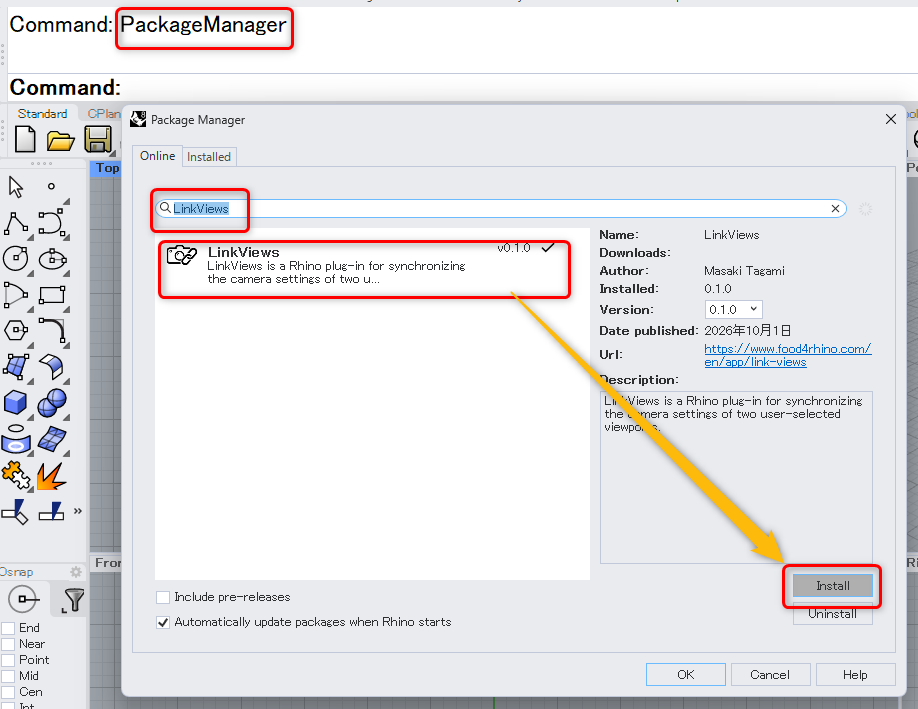Viewport: 918px width, 709px height.
Task: Clear the search text with X
Action: coord(835,208)
